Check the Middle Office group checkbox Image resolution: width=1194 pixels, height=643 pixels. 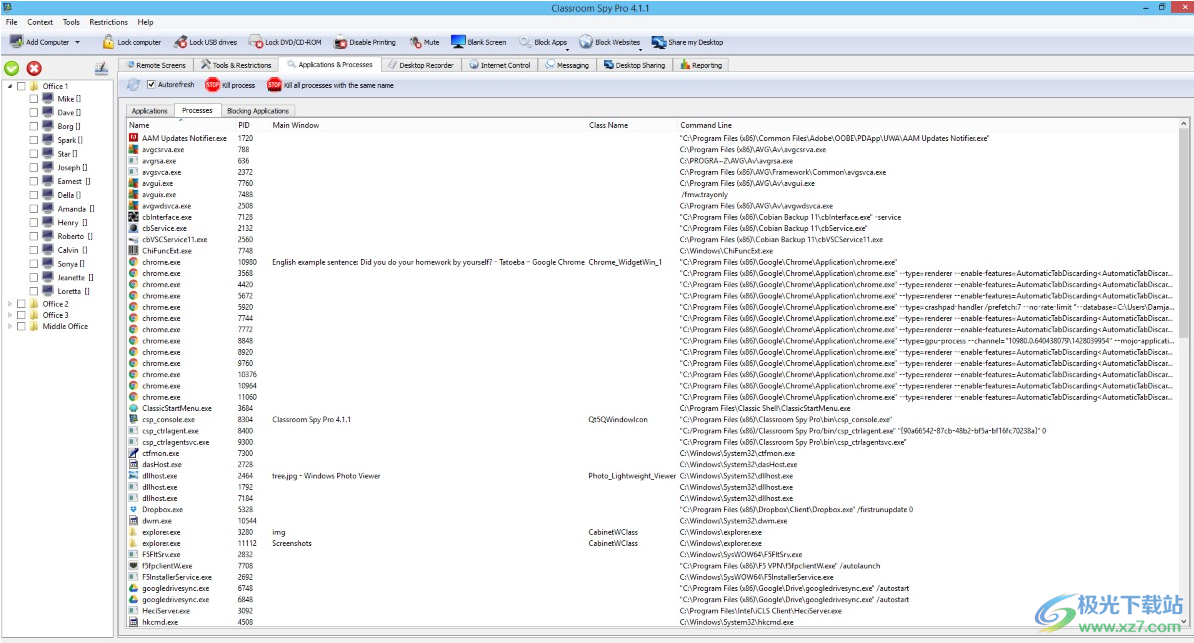tap(21, 326)
